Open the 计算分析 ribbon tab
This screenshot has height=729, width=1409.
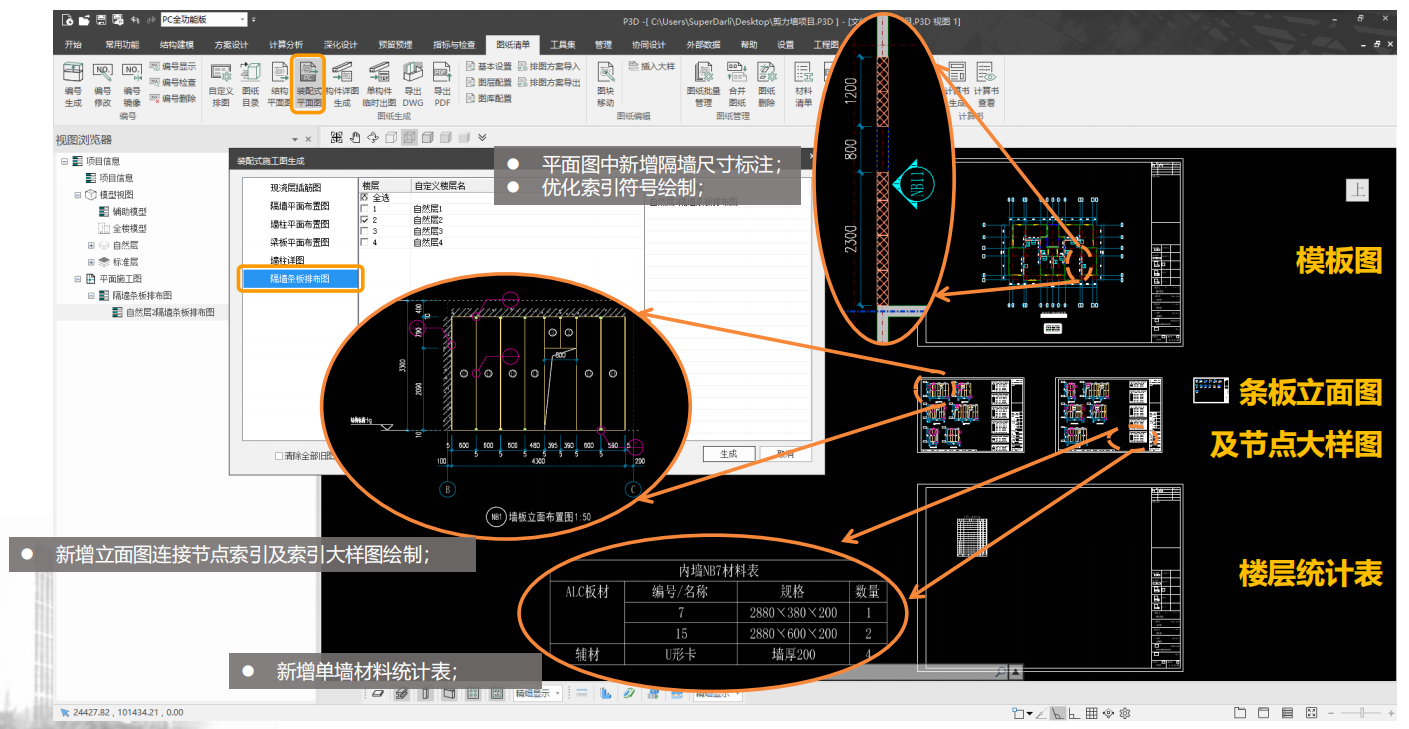point(286,45)
